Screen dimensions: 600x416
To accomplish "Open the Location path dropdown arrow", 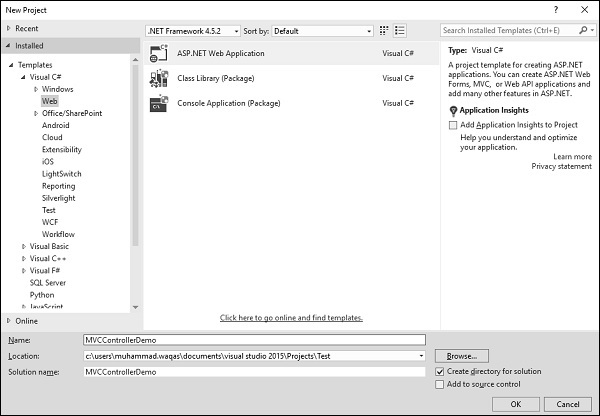I will click(421, 356).
